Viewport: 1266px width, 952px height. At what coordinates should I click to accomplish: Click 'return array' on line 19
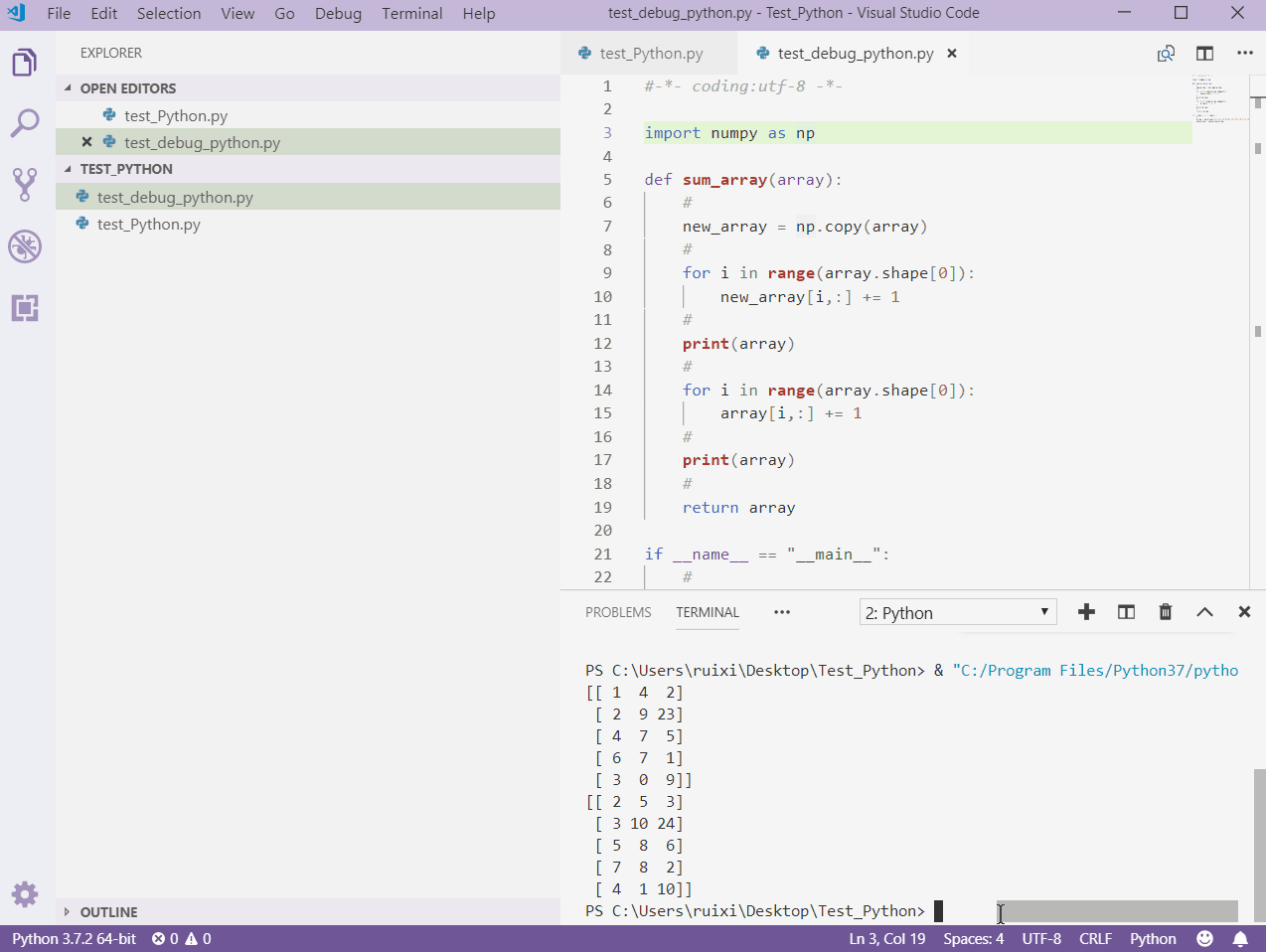[x=738, y=508]
